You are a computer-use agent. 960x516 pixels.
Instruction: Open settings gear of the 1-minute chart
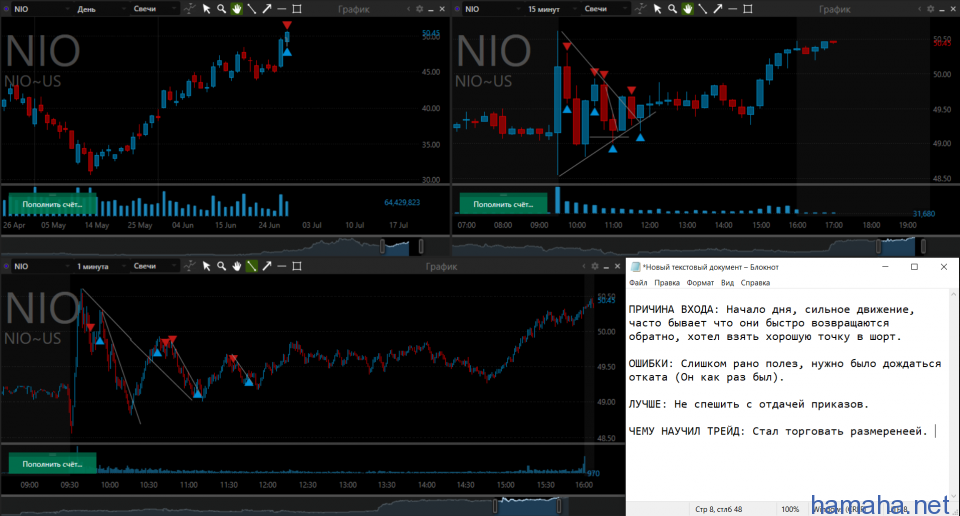click(594, 266)
